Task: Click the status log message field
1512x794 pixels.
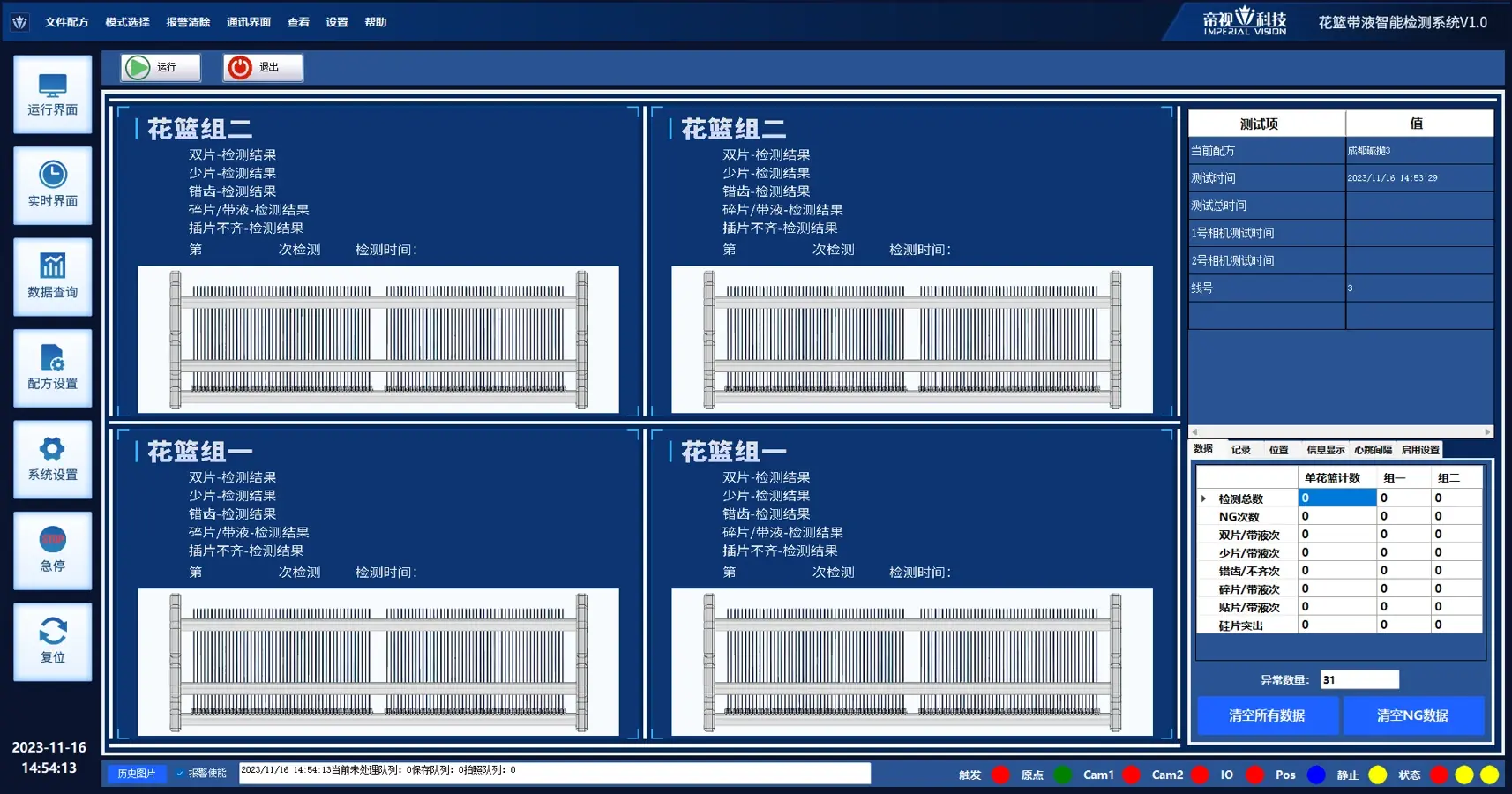Action: pyautogui.click(x=555, y=773)
